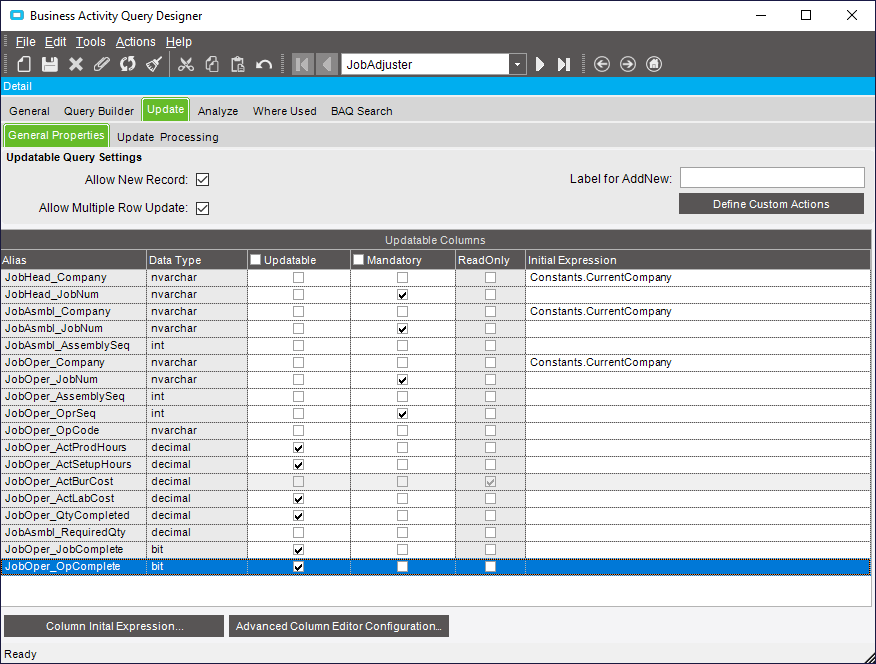Click the New document toolbar icon

(x=24, y=64)
